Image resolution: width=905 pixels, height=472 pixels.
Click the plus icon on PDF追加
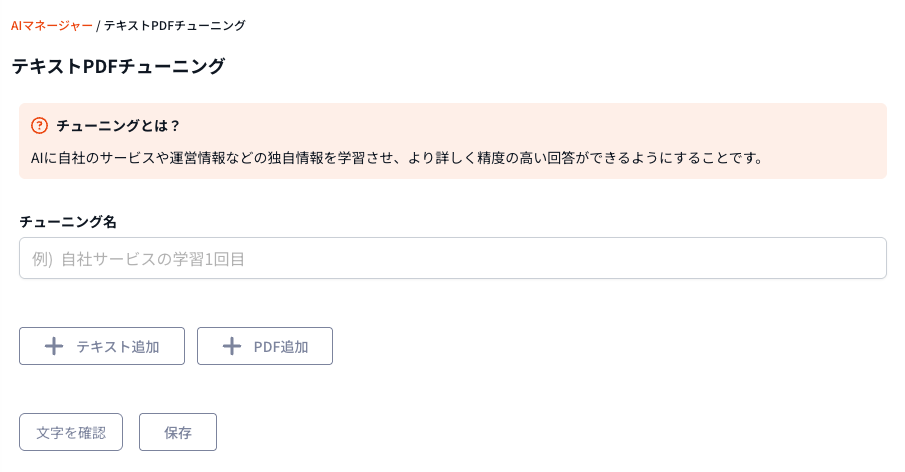[x=232, y=347]
